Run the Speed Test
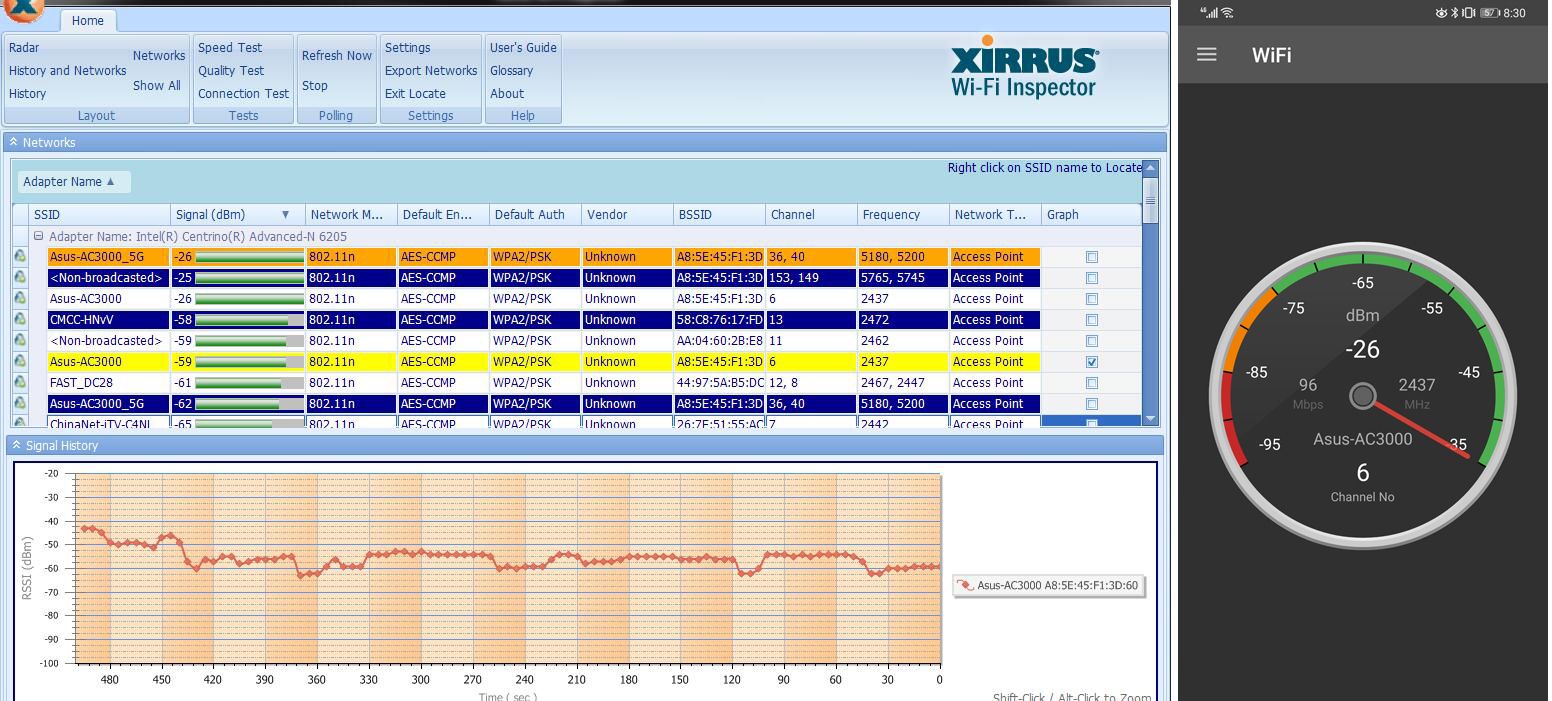1552x701 pixels. pos(230,48)
